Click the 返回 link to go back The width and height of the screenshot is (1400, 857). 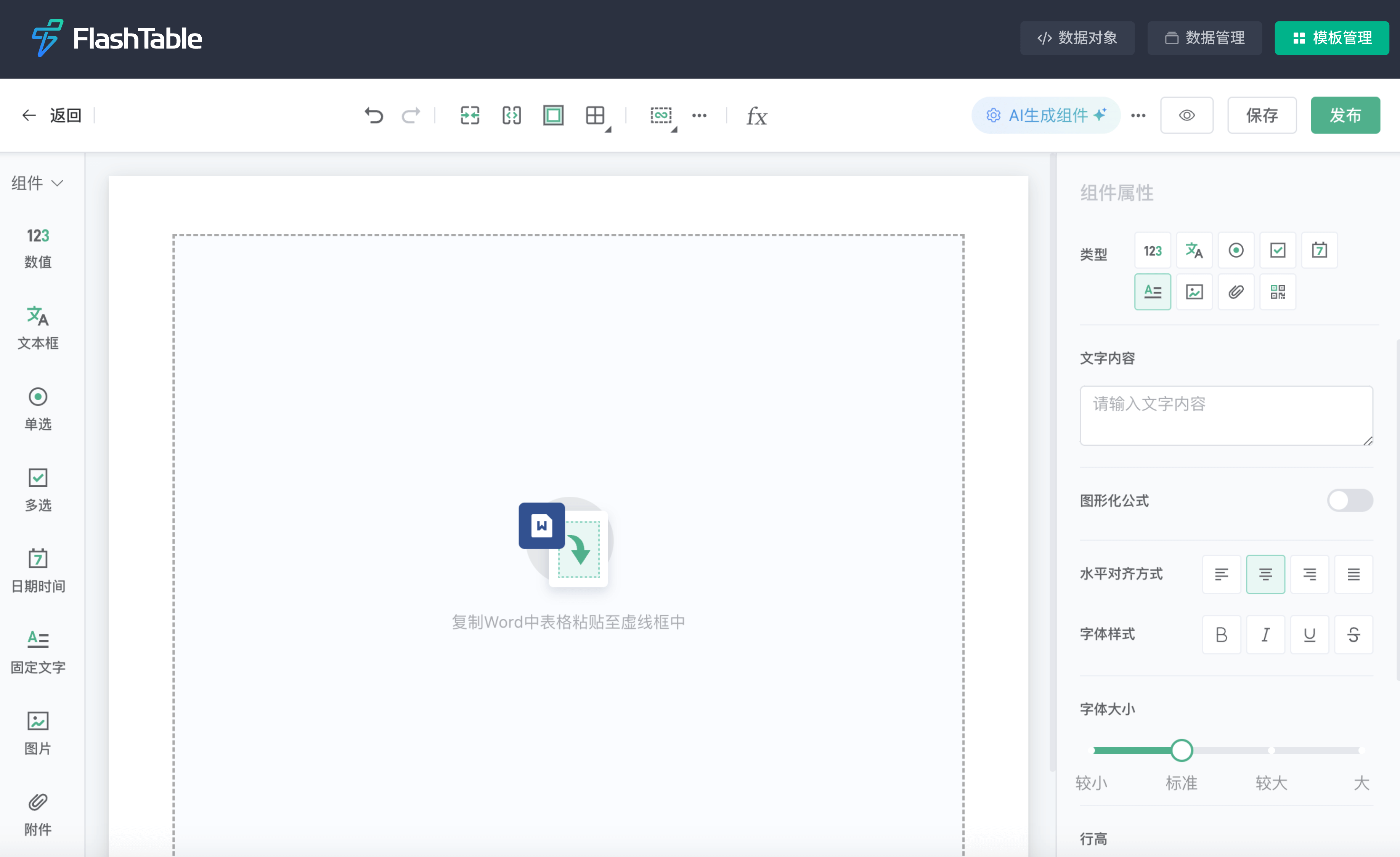(65, 116)
